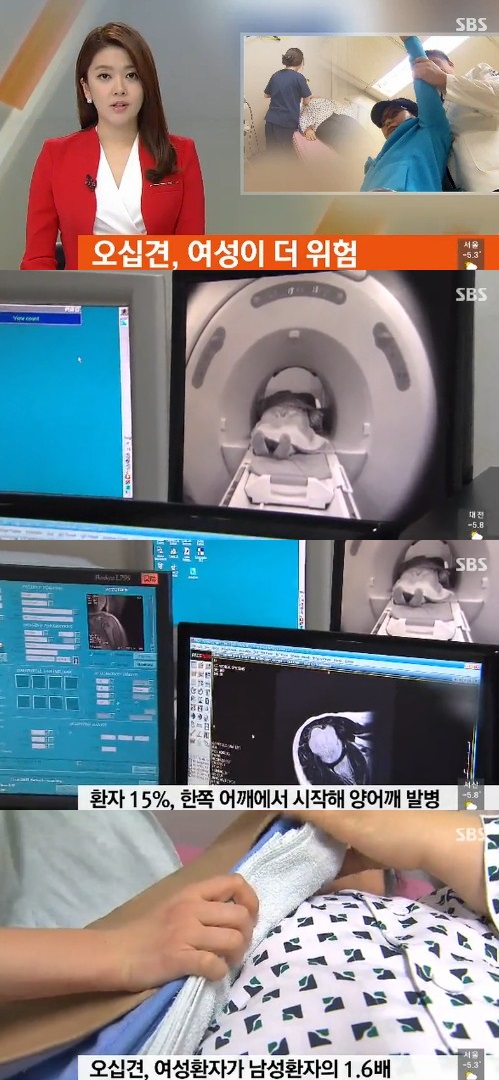Click the vertical scrollbar of the blue window
The width and height of the screenshot is (499, 1080).
[126, 401]
